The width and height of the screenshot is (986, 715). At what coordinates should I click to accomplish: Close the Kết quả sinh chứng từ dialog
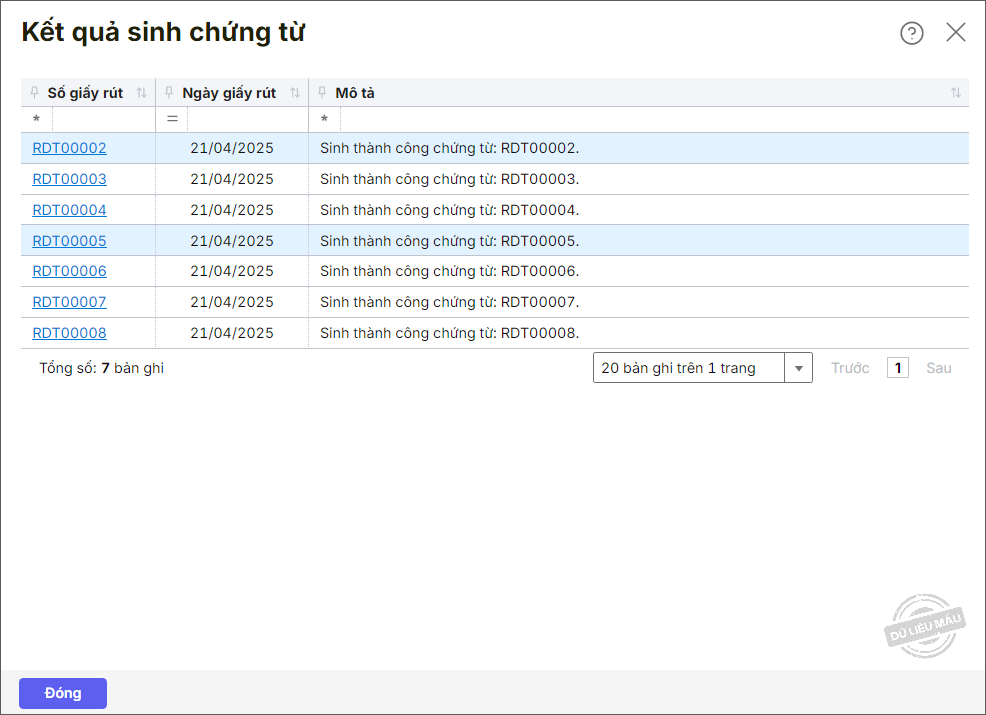956,32
